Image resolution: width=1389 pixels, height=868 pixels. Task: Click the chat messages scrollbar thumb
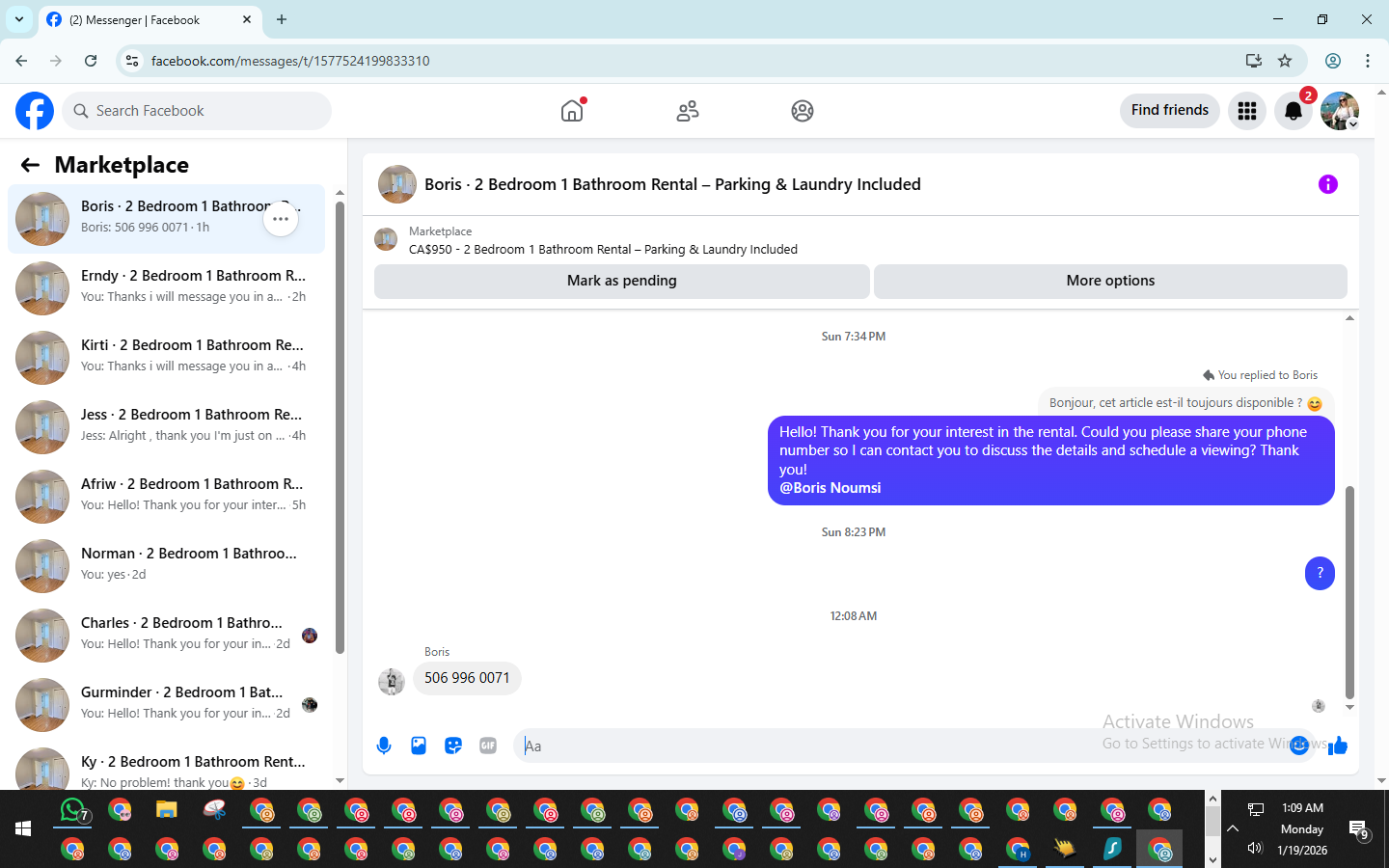pyautogui.click(x=1349, y=592)
